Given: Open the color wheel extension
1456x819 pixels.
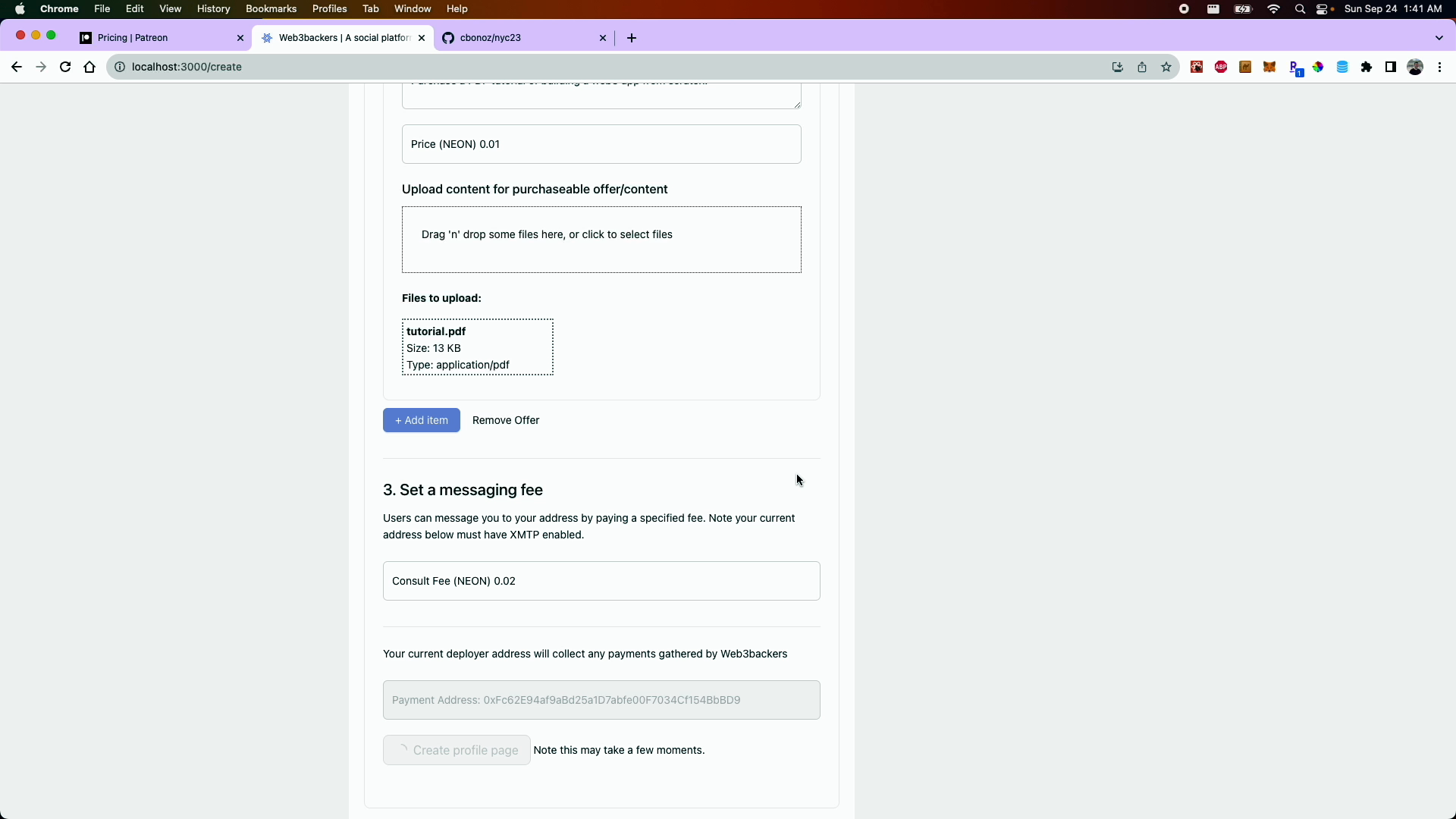Looking at the screenshot, I should [1318, 67].
